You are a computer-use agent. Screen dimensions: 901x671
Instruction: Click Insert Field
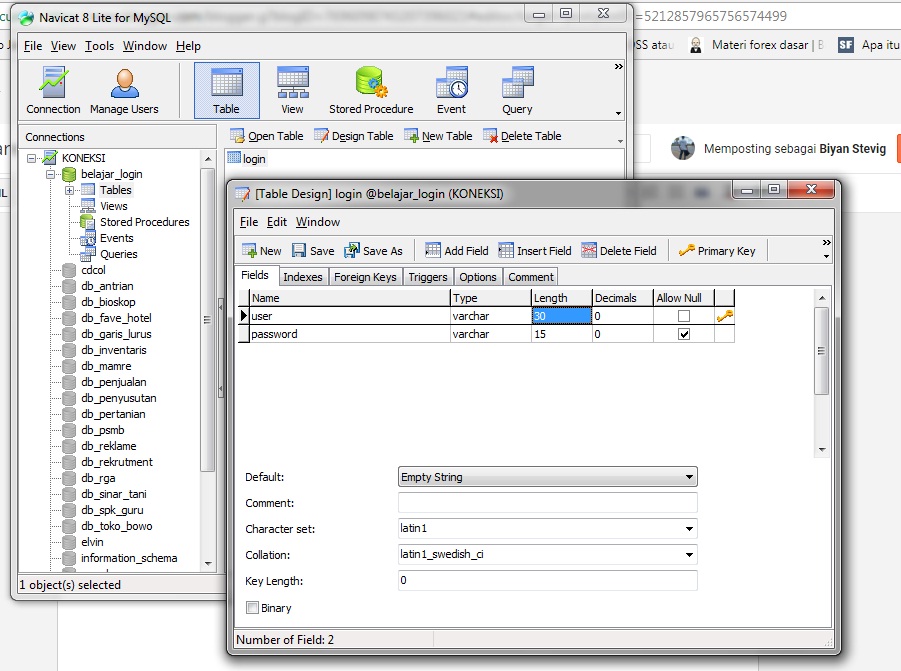click(x=535, y=251)
